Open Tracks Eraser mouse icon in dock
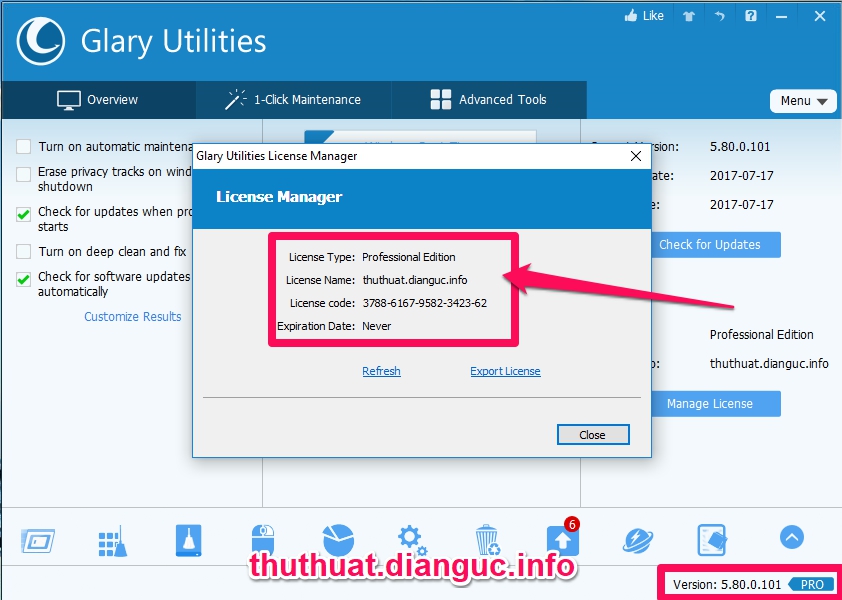The width and height of the screenshot is (842, 600). (x=263, y=539)
